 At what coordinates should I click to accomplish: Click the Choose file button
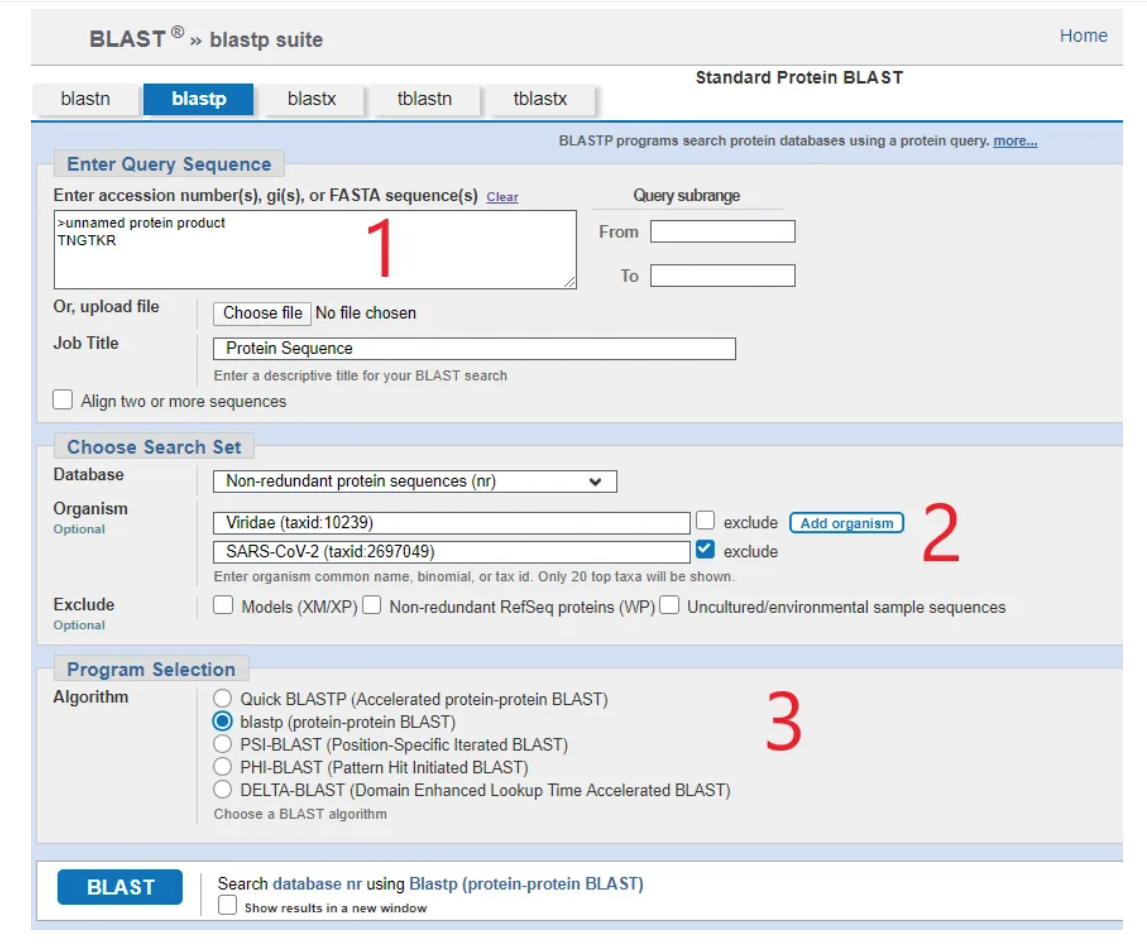pos(262,313)
